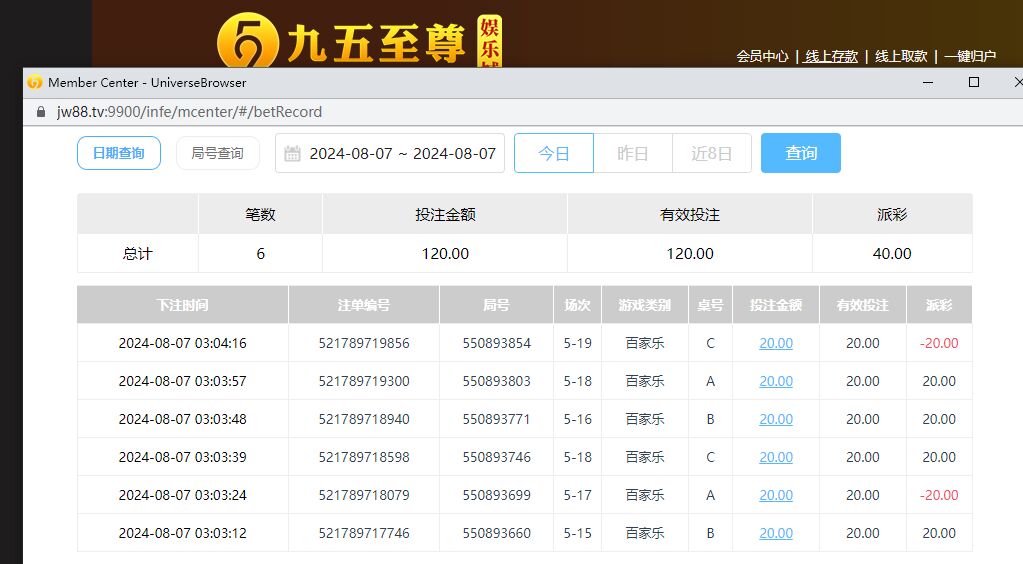The width and height of the screenshot is (1023, 564).
Task: Open bet amount link for order 521789717746
Action: click(776, 533)
